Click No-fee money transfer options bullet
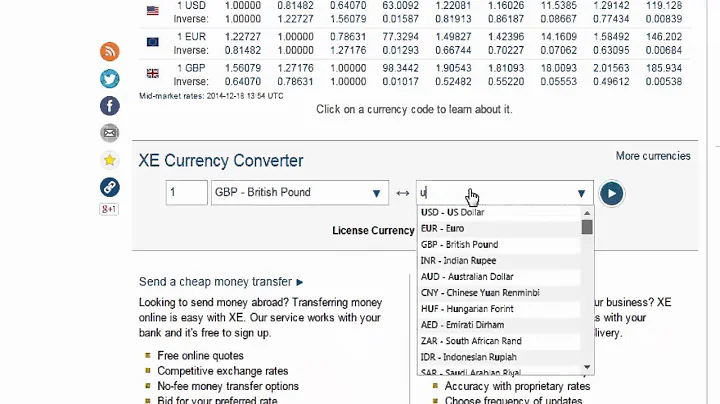This screenshot has height=404, width=720. (228, 387)
